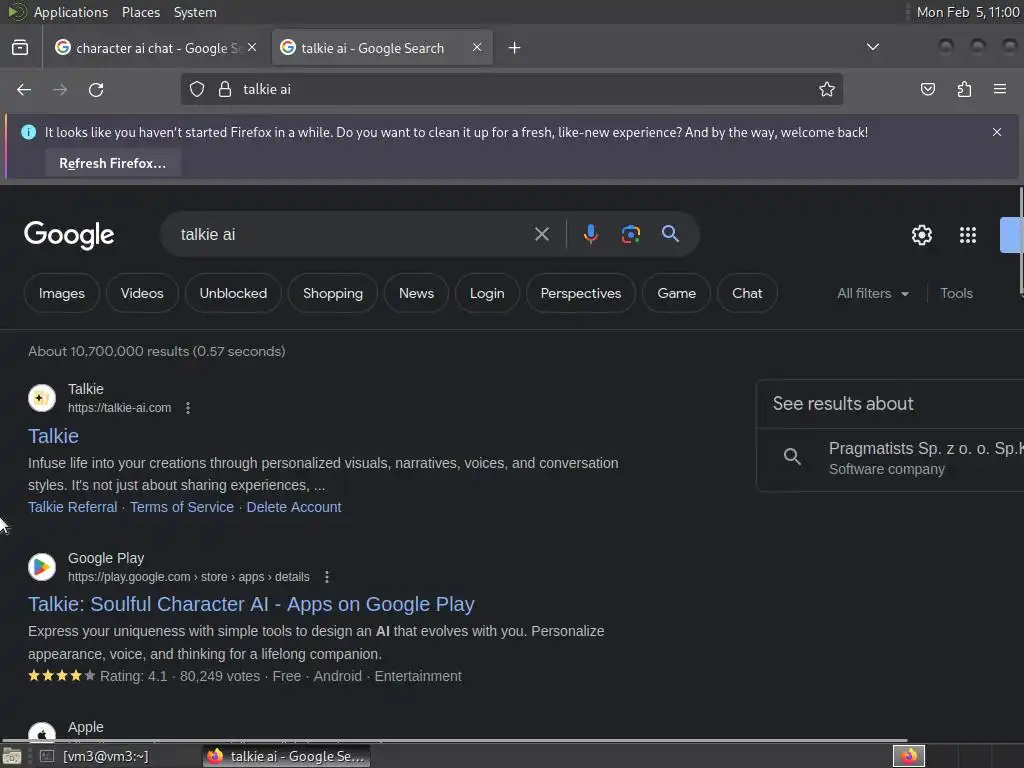Start voice search with microphone
Screen dimensions: 1024x768
(x=590, y=234)
